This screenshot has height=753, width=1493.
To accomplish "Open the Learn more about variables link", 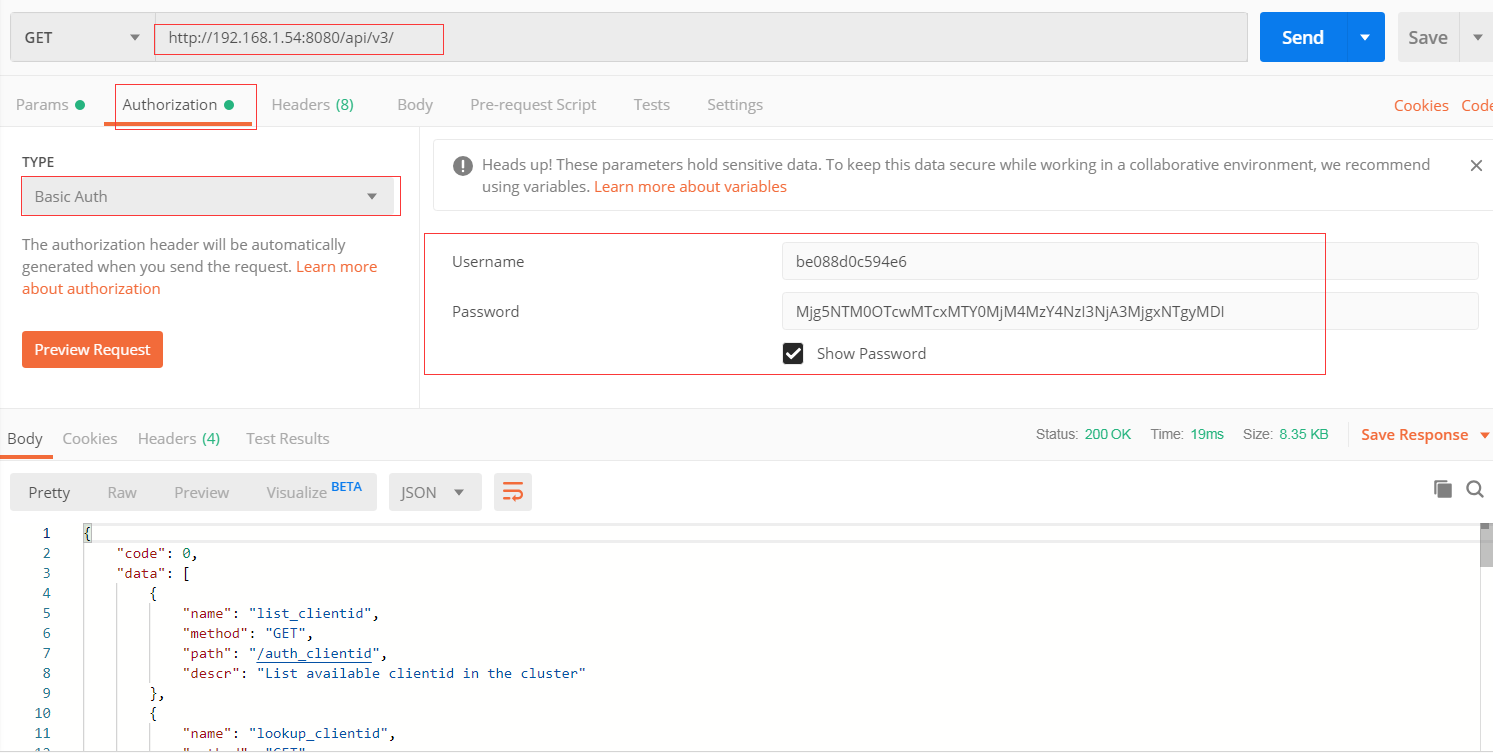I will (x=690, y=187).
